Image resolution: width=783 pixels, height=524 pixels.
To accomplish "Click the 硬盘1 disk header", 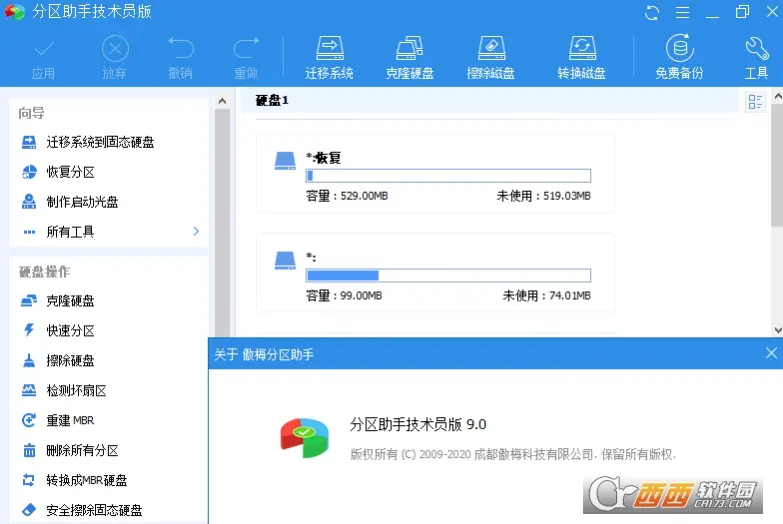I will tap(272, 100).
